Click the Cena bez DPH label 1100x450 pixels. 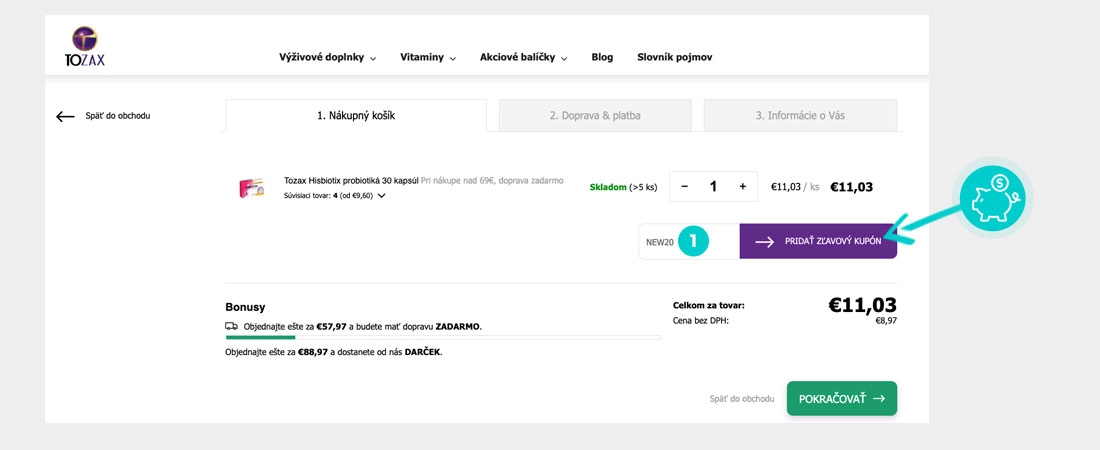(701, 321)
